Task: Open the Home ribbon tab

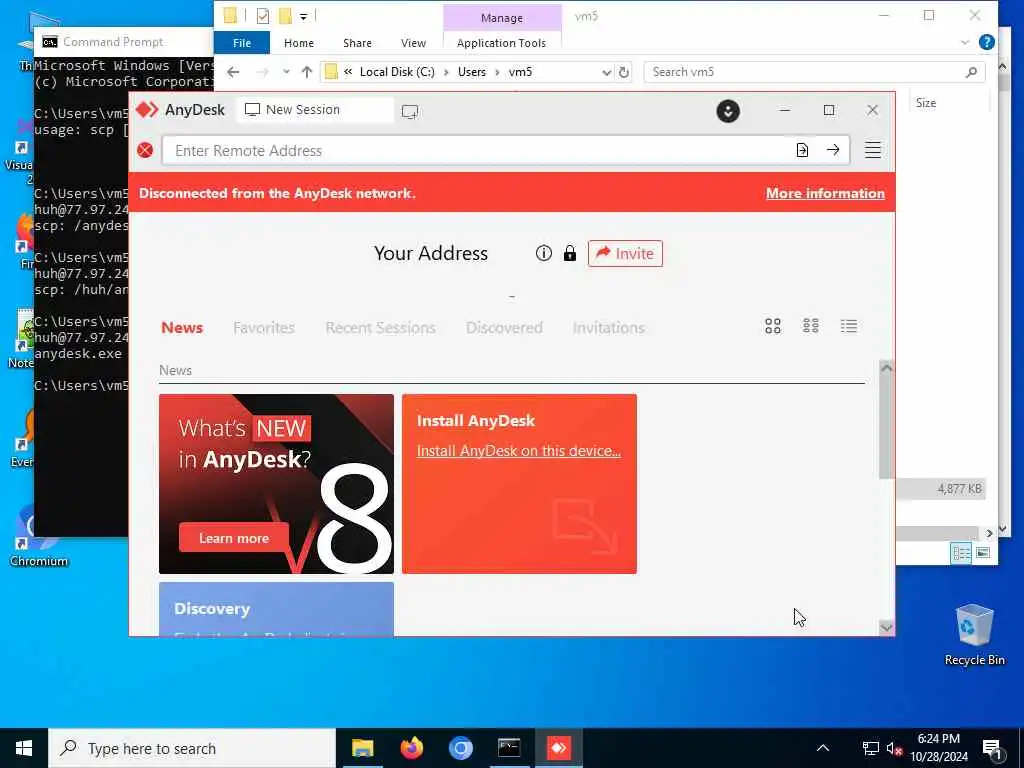Action: click(x=298, y=42)
